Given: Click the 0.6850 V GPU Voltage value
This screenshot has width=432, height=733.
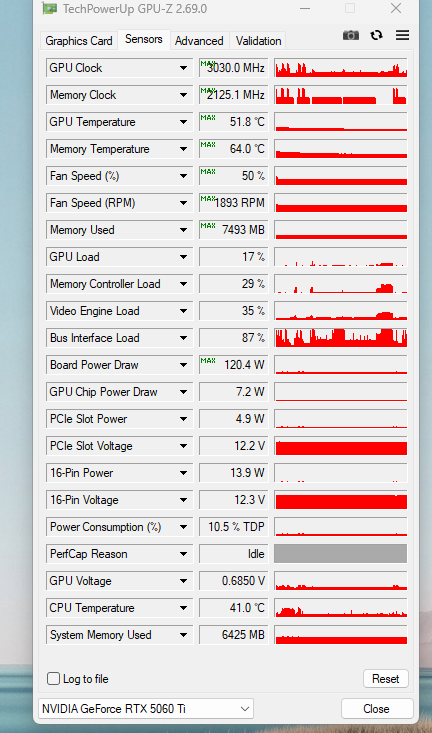Looking at the screenshot, I should [234, 581].
